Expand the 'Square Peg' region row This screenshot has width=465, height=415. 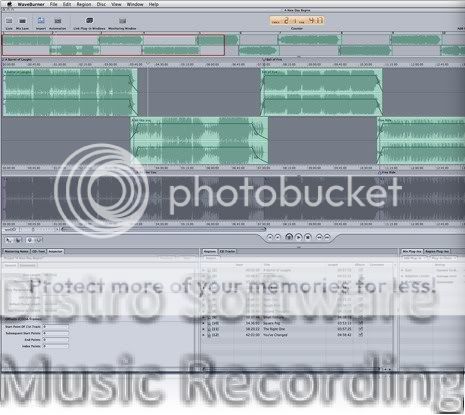tap(204, 323)
